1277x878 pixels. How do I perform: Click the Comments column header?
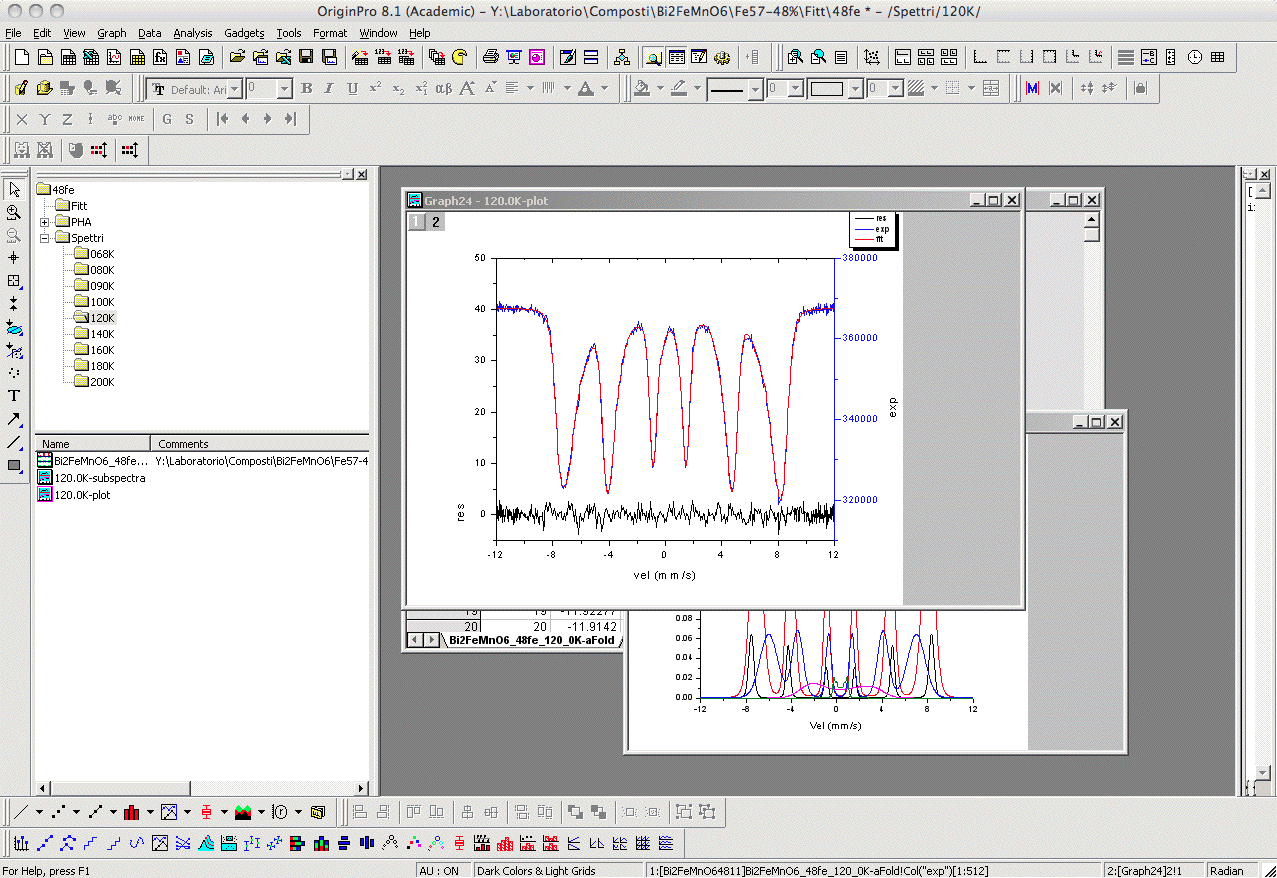tap(183, 444)
